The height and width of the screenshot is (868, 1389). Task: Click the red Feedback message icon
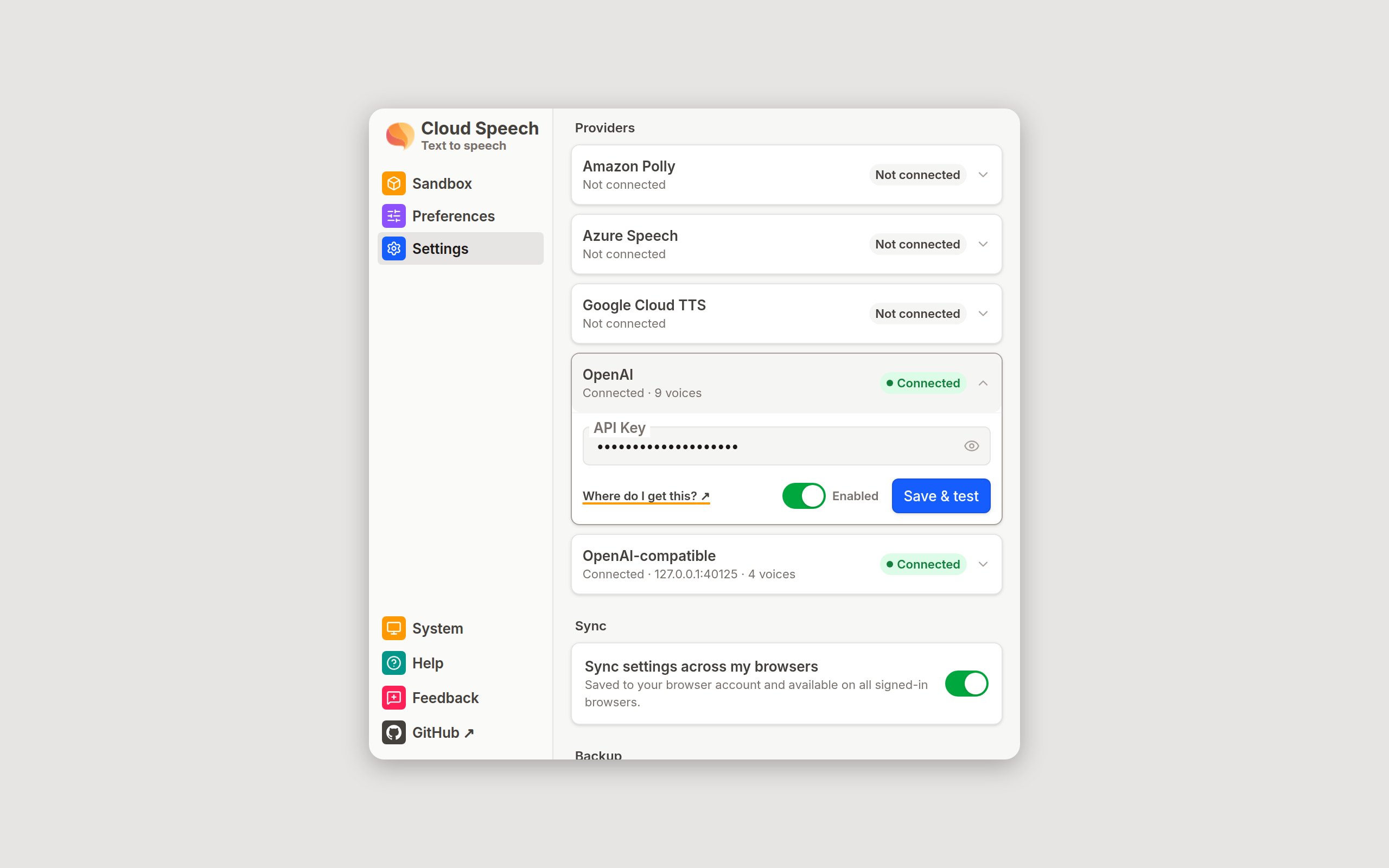point(394,698)
